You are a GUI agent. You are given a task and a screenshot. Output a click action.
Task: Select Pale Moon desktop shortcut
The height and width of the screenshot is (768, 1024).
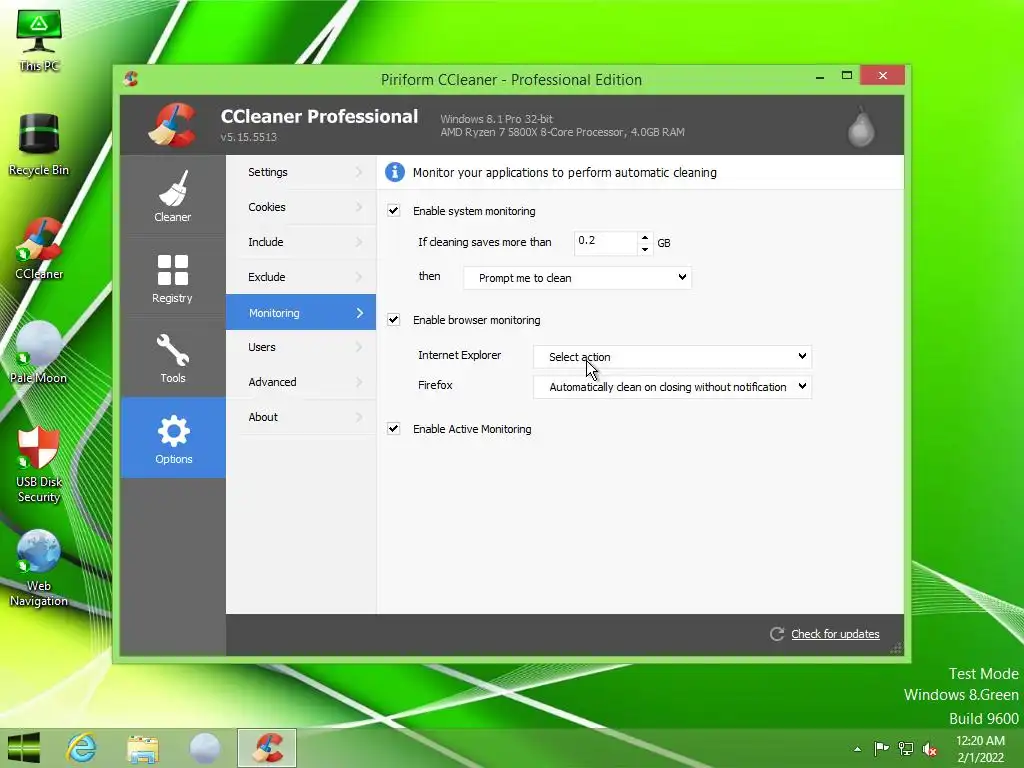39,353
